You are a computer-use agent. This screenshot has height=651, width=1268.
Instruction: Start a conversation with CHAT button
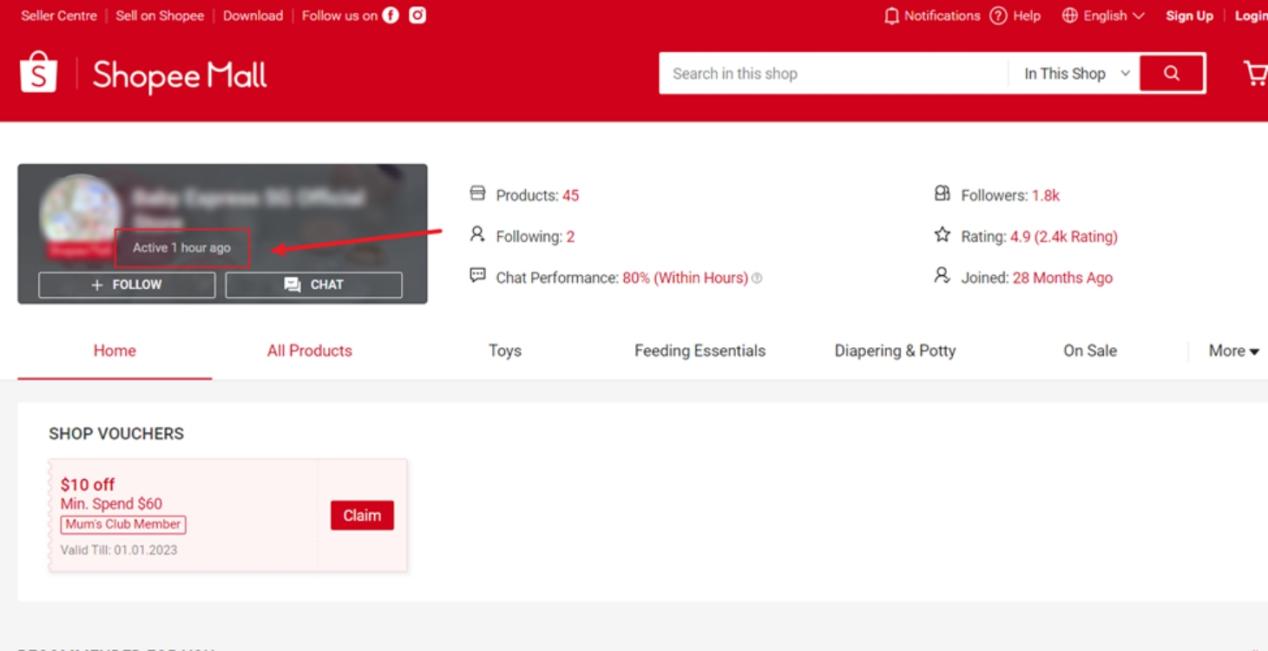click(x=314, y=285)
